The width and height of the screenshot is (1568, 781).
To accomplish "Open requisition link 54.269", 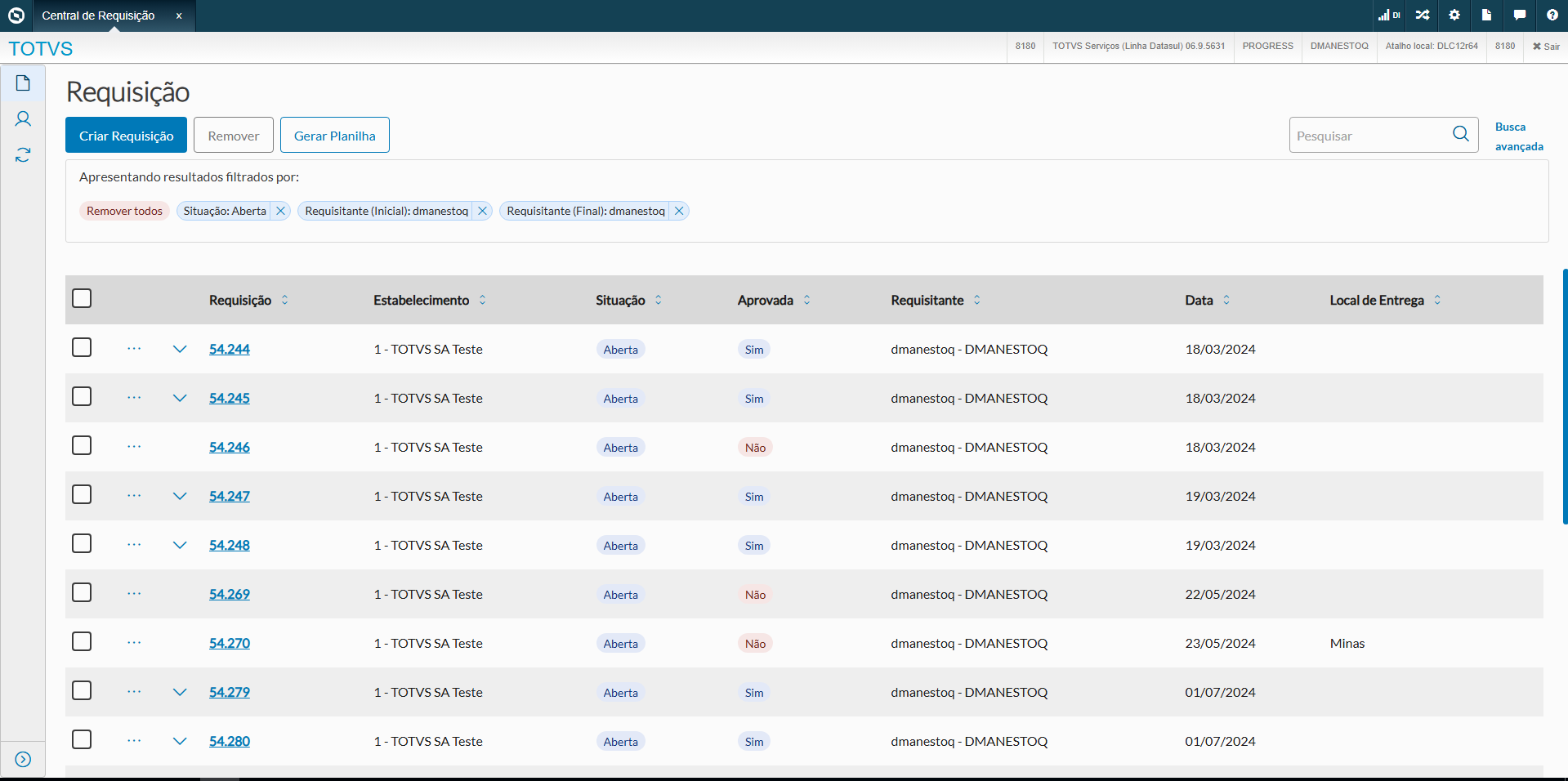I will 230,594.
